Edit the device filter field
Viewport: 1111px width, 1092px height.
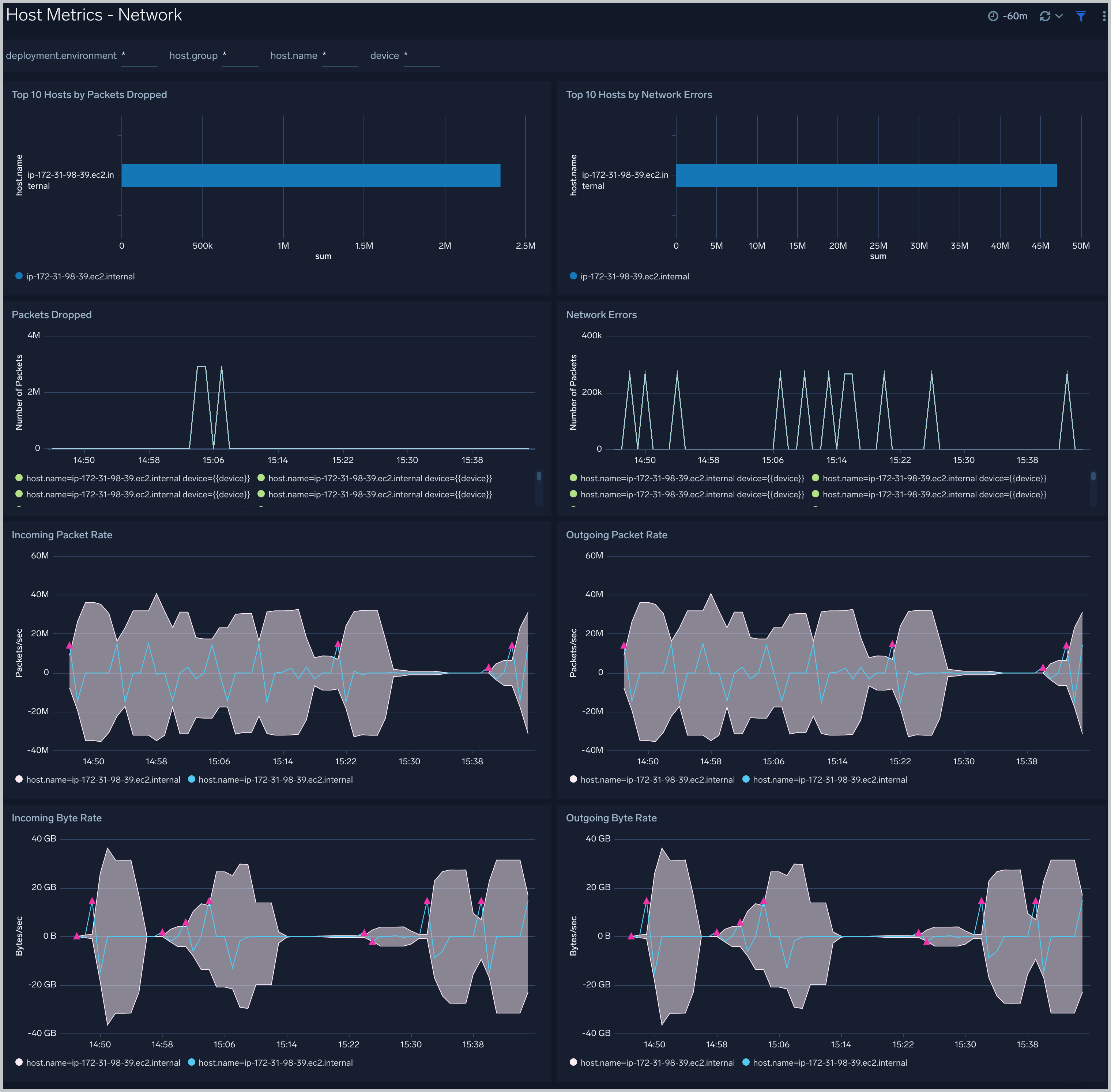coord(422,56)
